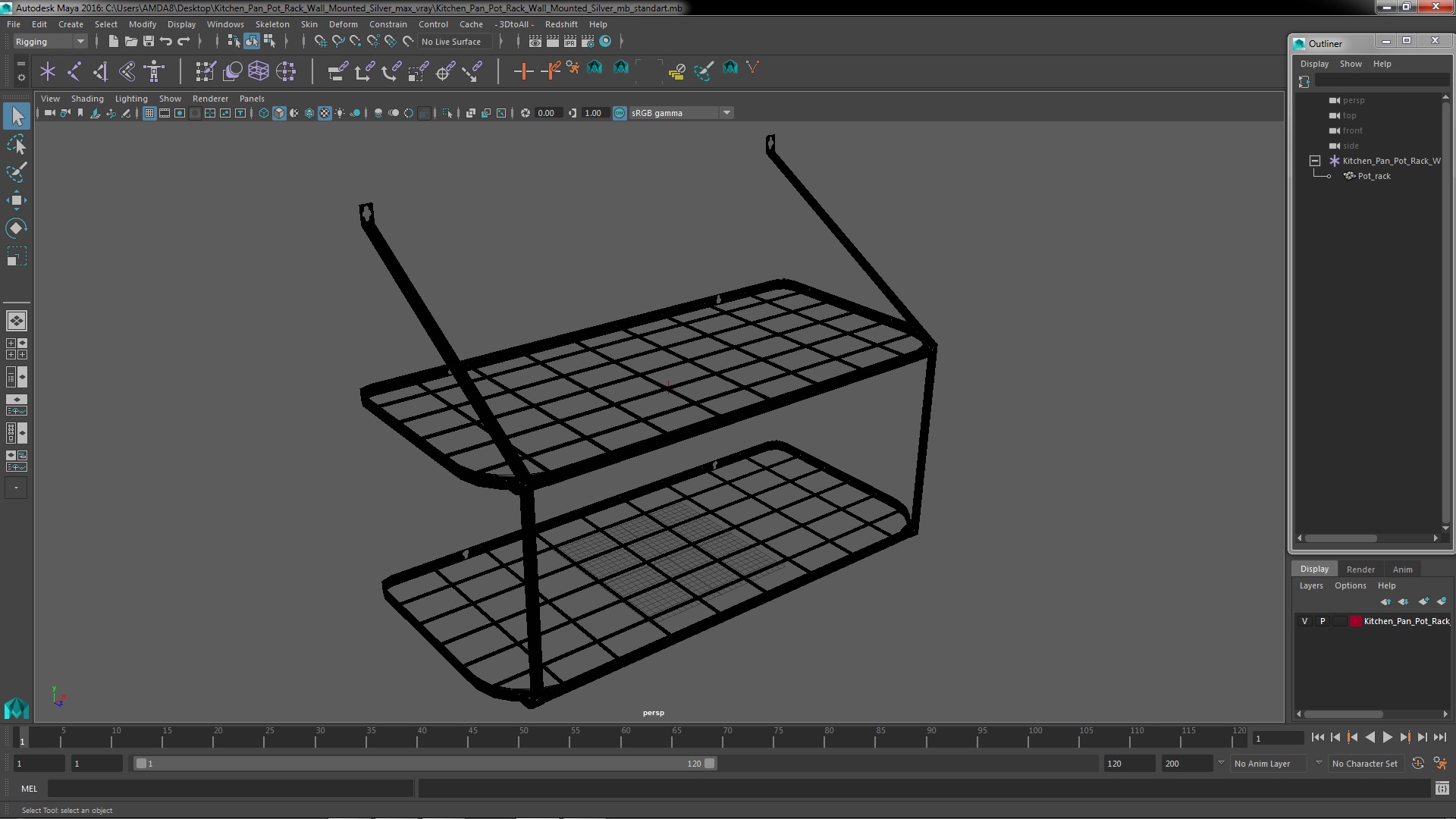Click the Layers button in Display panel
The width and height of the screenshot is (1456, 819).
[1311, 585]
